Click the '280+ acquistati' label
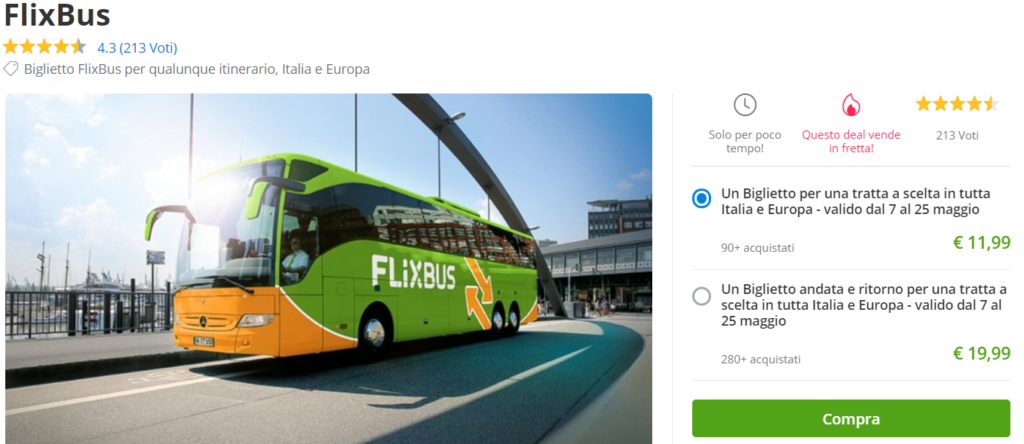 760,359
